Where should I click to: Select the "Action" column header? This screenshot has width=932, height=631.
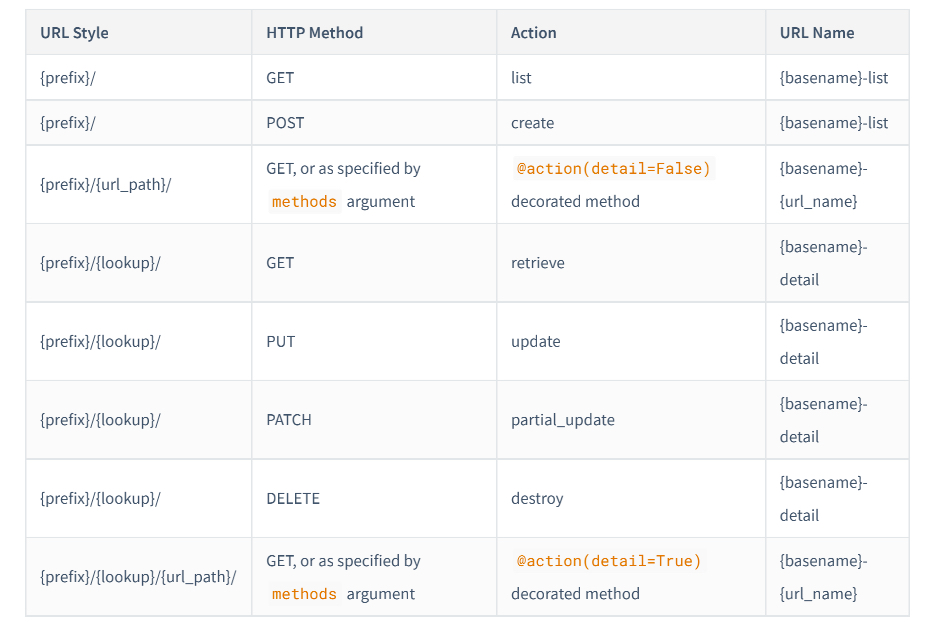(533, 33)
